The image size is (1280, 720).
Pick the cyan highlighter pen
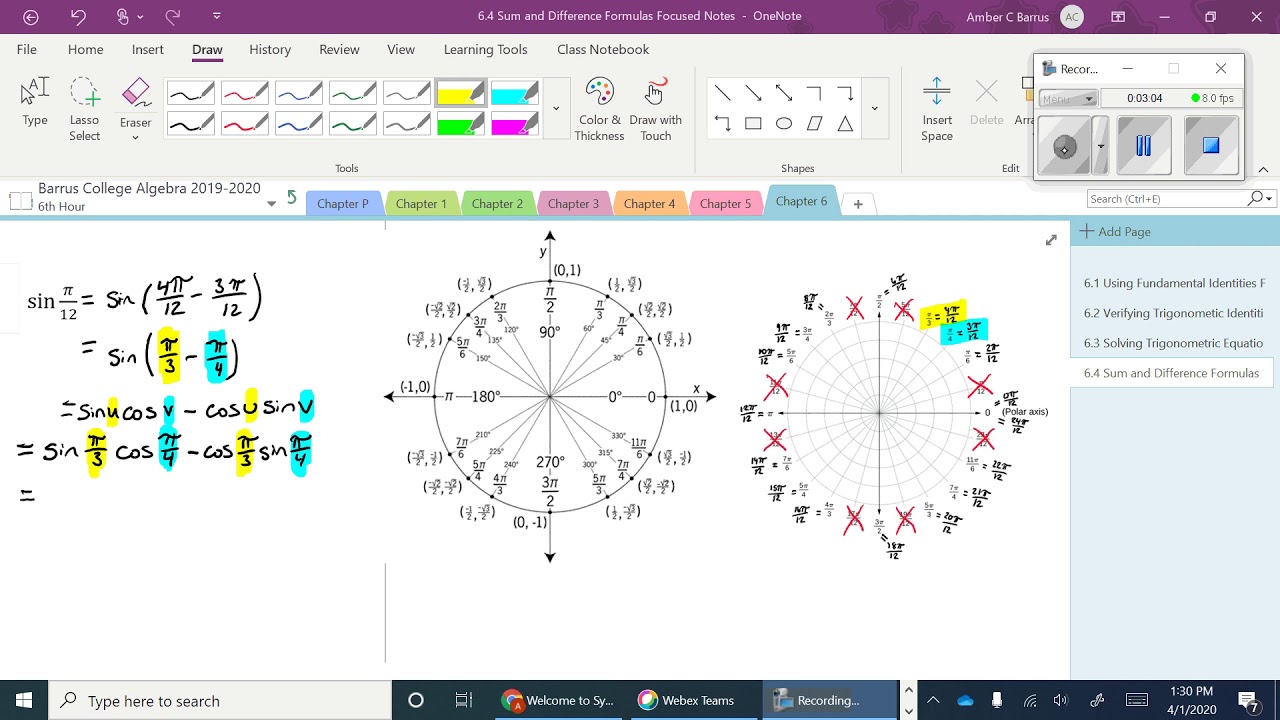tap(514, 94)
